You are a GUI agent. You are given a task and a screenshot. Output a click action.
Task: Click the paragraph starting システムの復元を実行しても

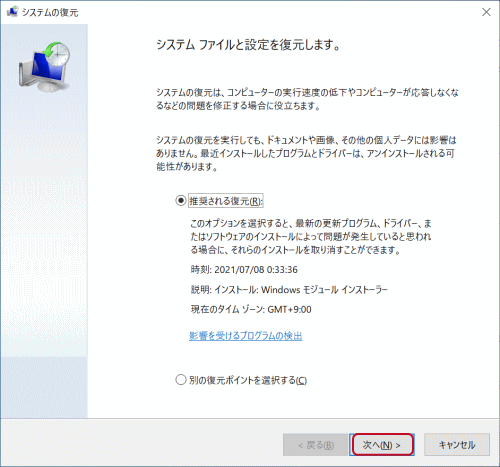[x=306, y=153]
